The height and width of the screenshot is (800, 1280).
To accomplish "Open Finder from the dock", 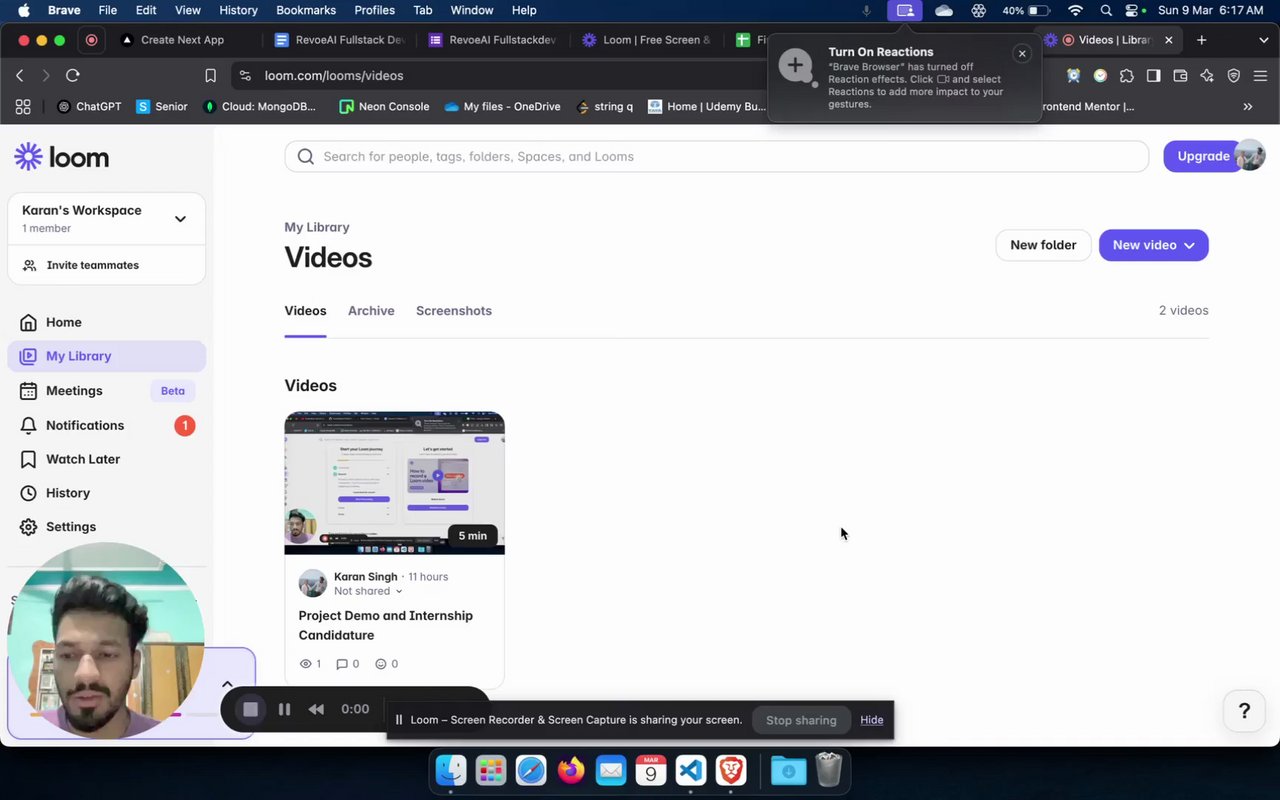I will pyautogui.click(x=451, y=770).
